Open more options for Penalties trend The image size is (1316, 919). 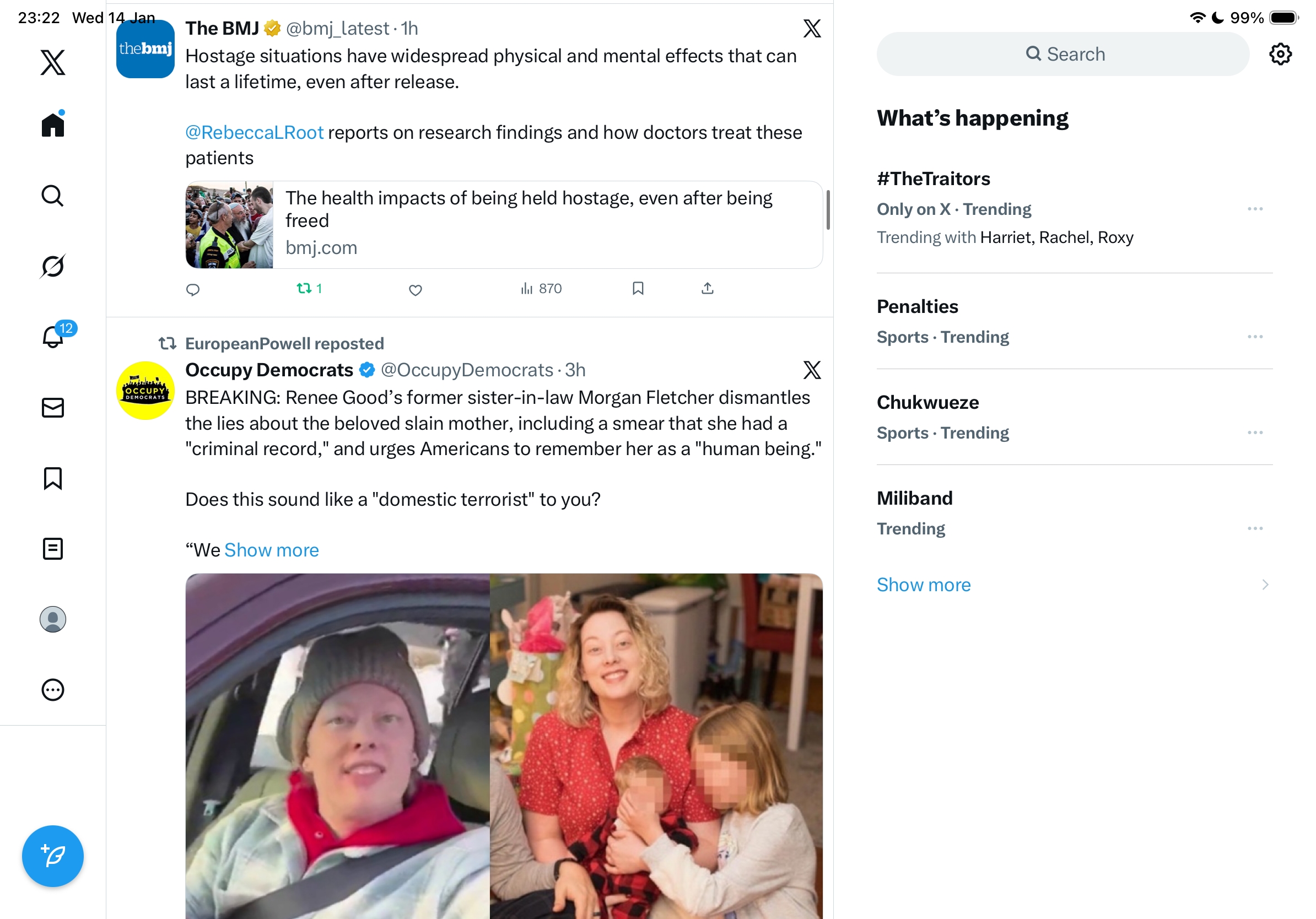1255,337
